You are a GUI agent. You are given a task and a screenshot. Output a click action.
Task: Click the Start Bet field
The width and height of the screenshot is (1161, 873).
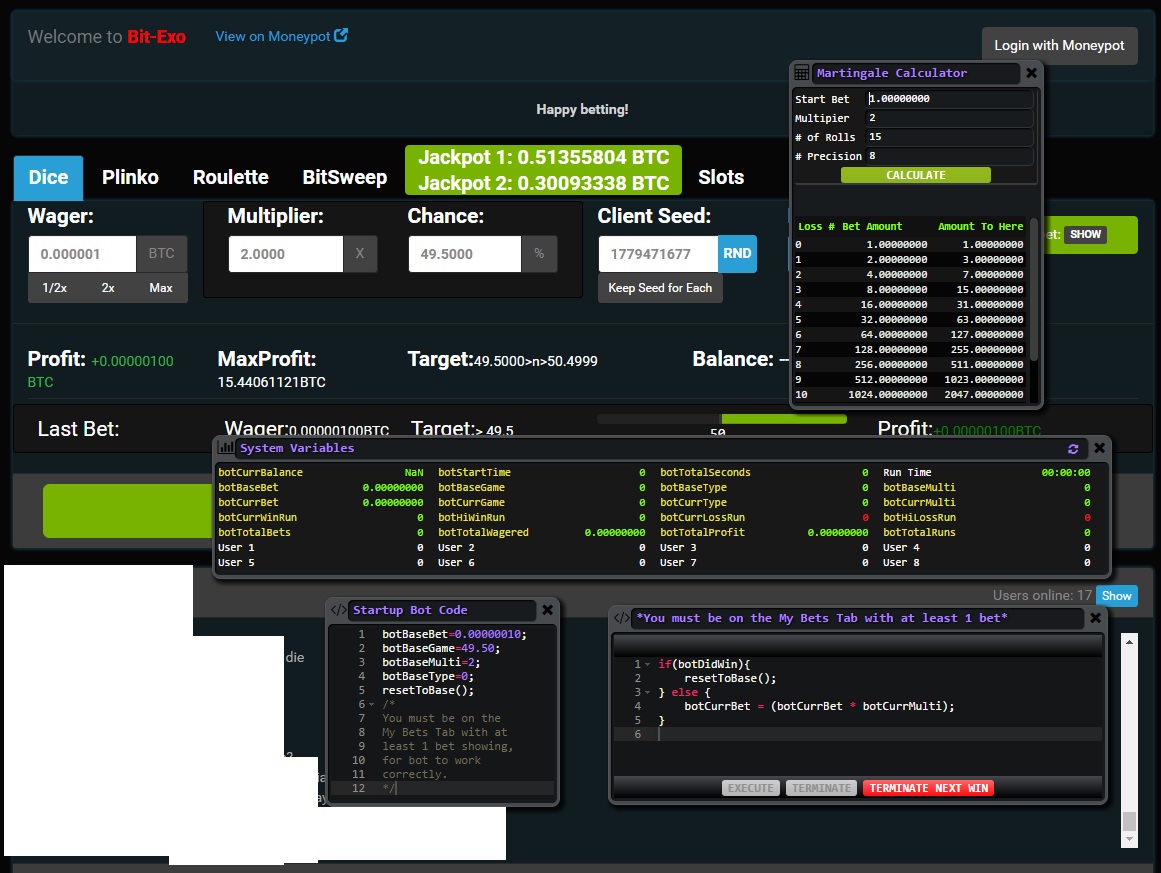pos(949,98)
